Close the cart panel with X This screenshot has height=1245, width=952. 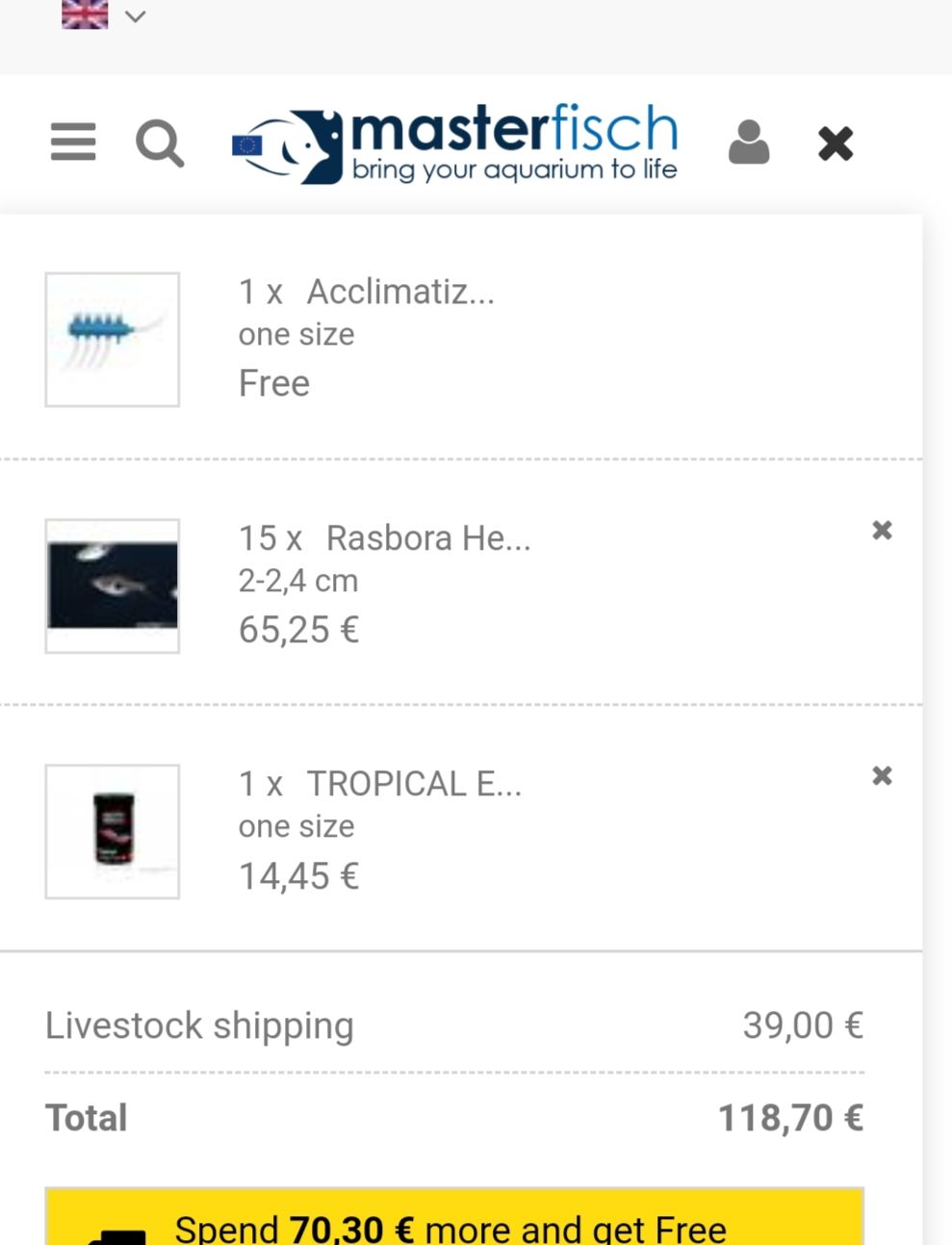click(x=836, y=143)
